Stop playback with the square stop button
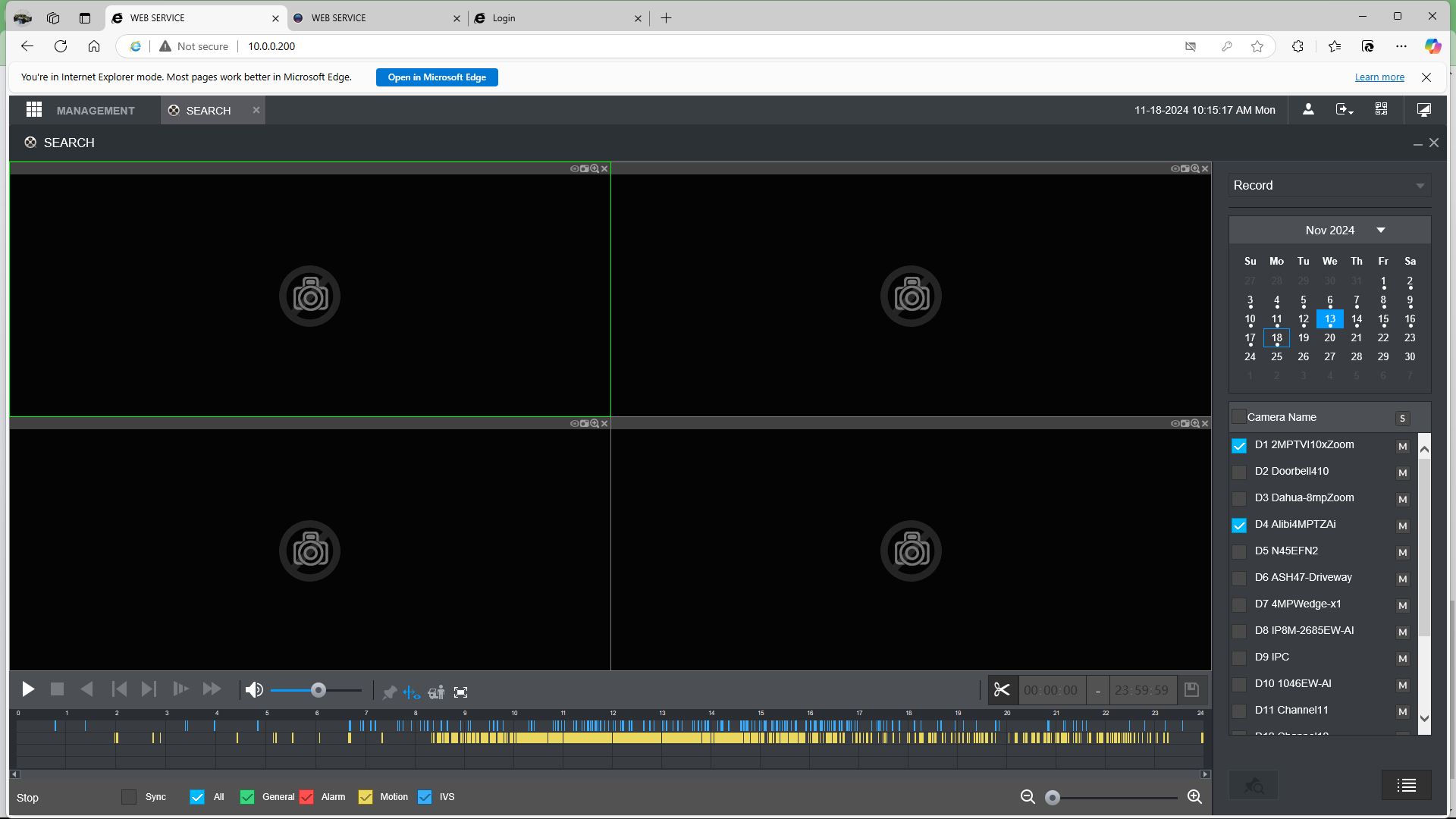The height and width of the screenshot is (819, 1456). tap(57, 690)
